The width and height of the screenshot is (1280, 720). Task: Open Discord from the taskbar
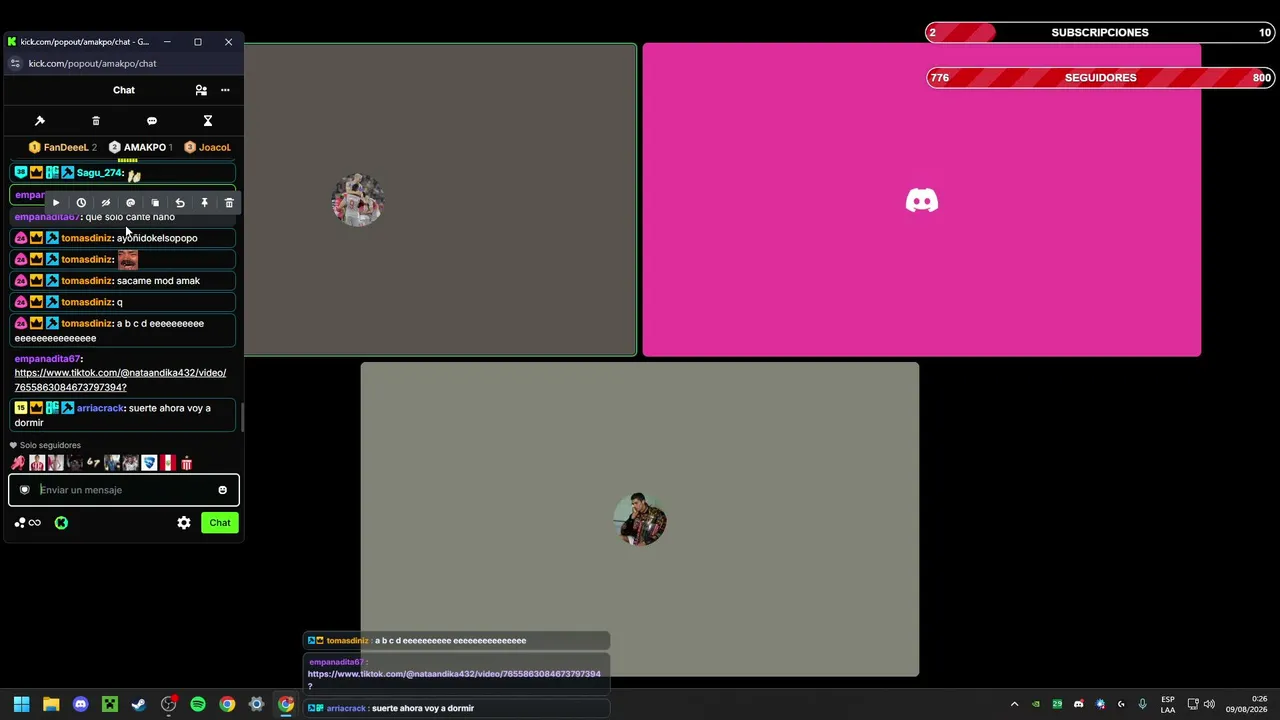point(80,704)
